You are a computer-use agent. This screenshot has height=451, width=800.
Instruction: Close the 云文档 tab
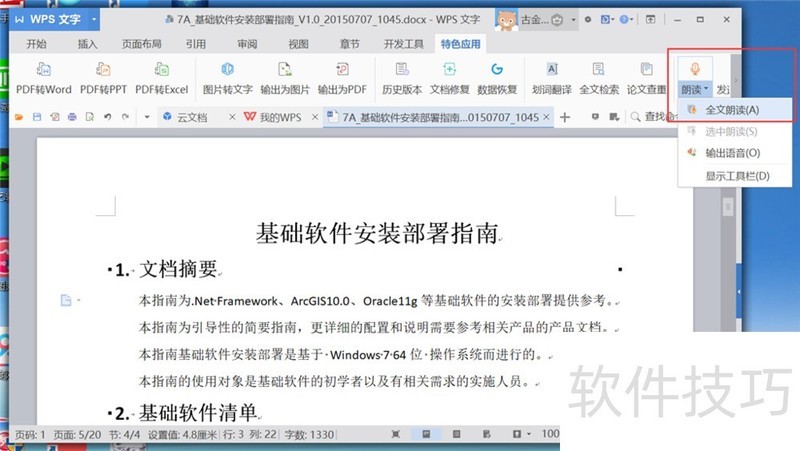pos(232,117)
